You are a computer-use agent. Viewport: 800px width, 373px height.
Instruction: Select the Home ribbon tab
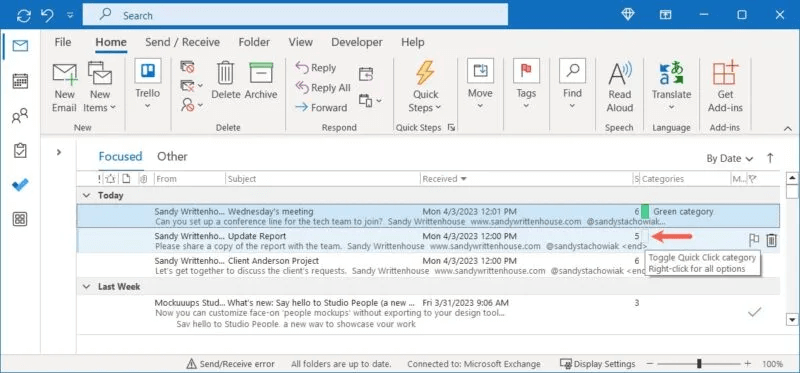[111, 42]
